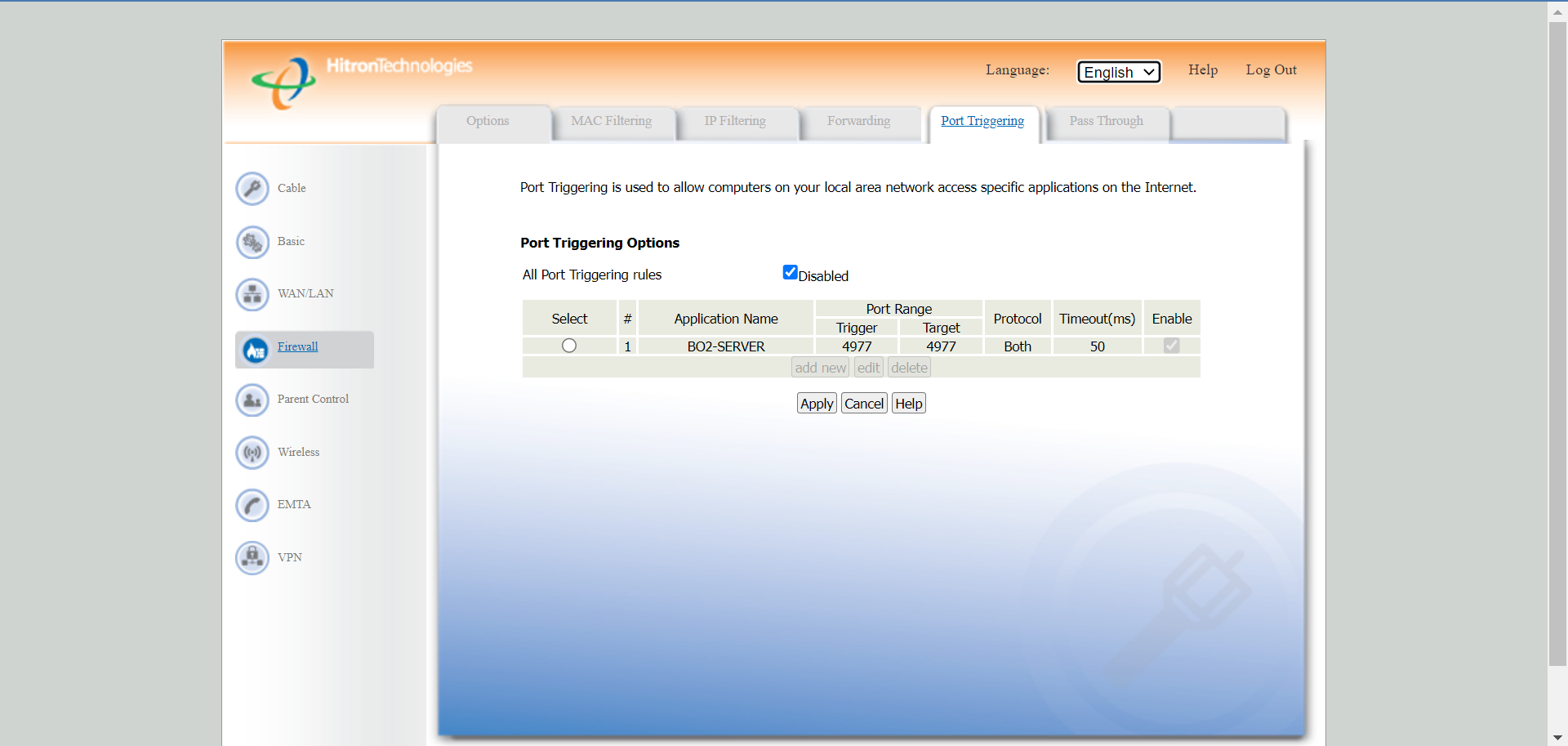This screenshot has width=1568, height=746.
Task: Open the VPN menu label
Action: tap(289, 557)
